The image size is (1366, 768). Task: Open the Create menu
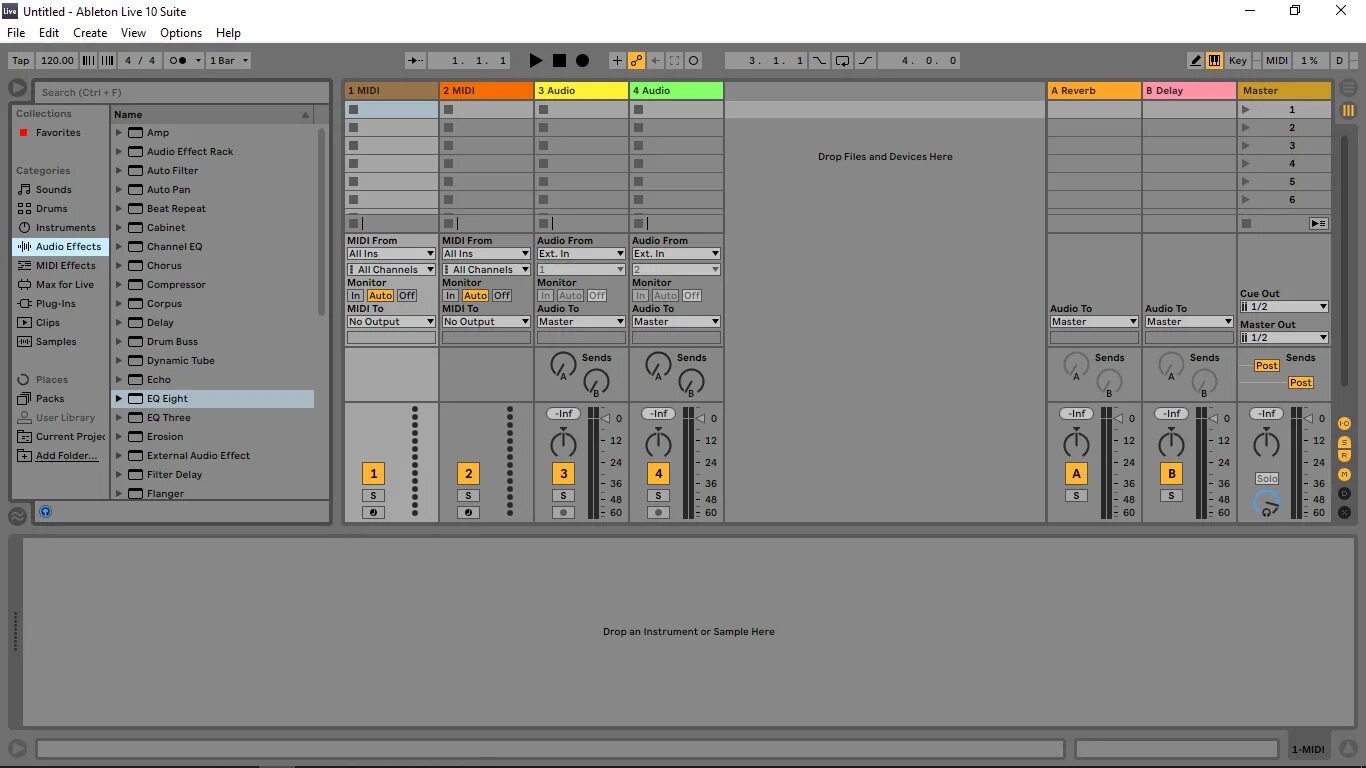pos(90,33)
